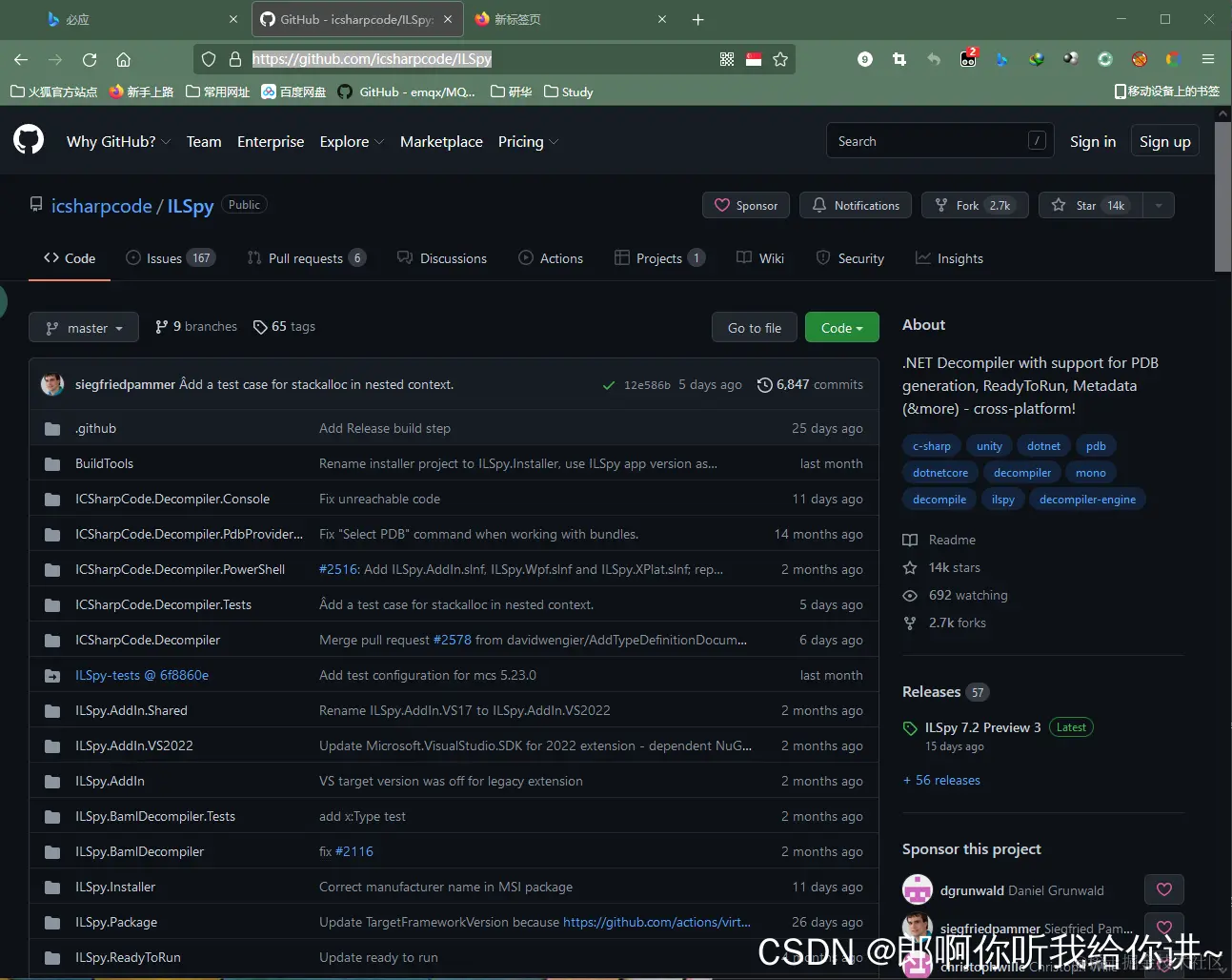1232x980 pixels.
Task: Open the ILSpy 7.2 Preview 3 release
Action: pos(983,727)
